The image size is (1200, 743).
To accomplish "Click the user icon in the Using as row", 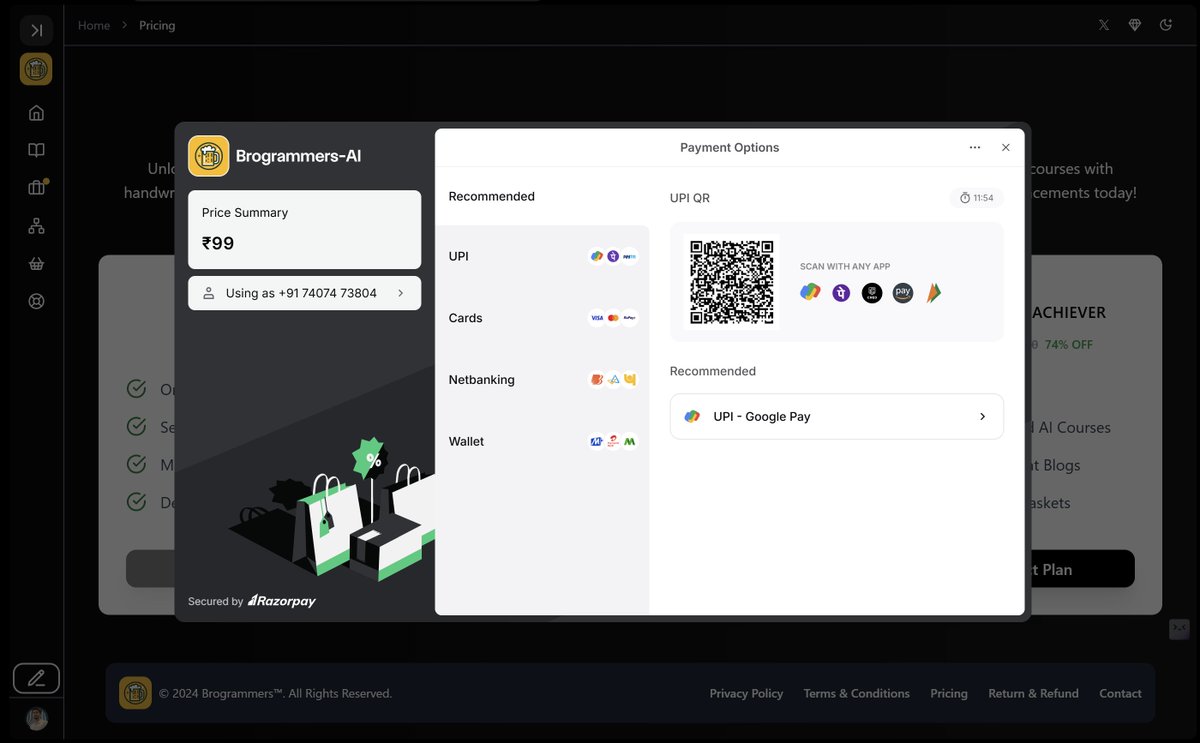I will tap(209, 293).
